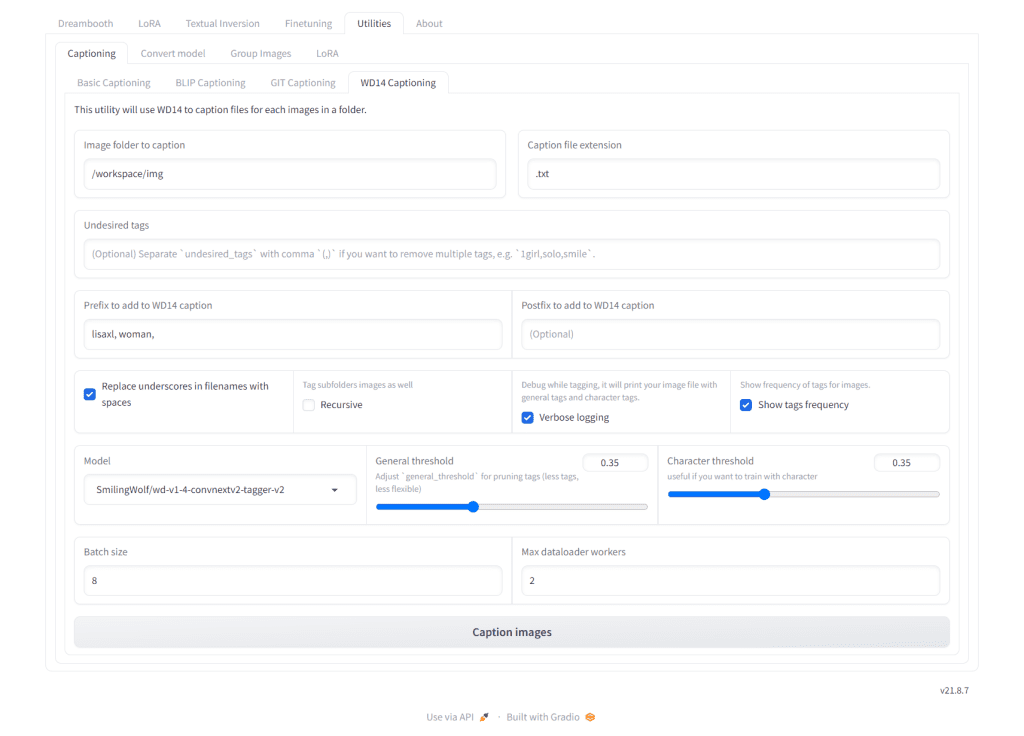This screenshot has height=736, width=1024.
Task: Open the Use via API link
Action: [x=450, y=717]
